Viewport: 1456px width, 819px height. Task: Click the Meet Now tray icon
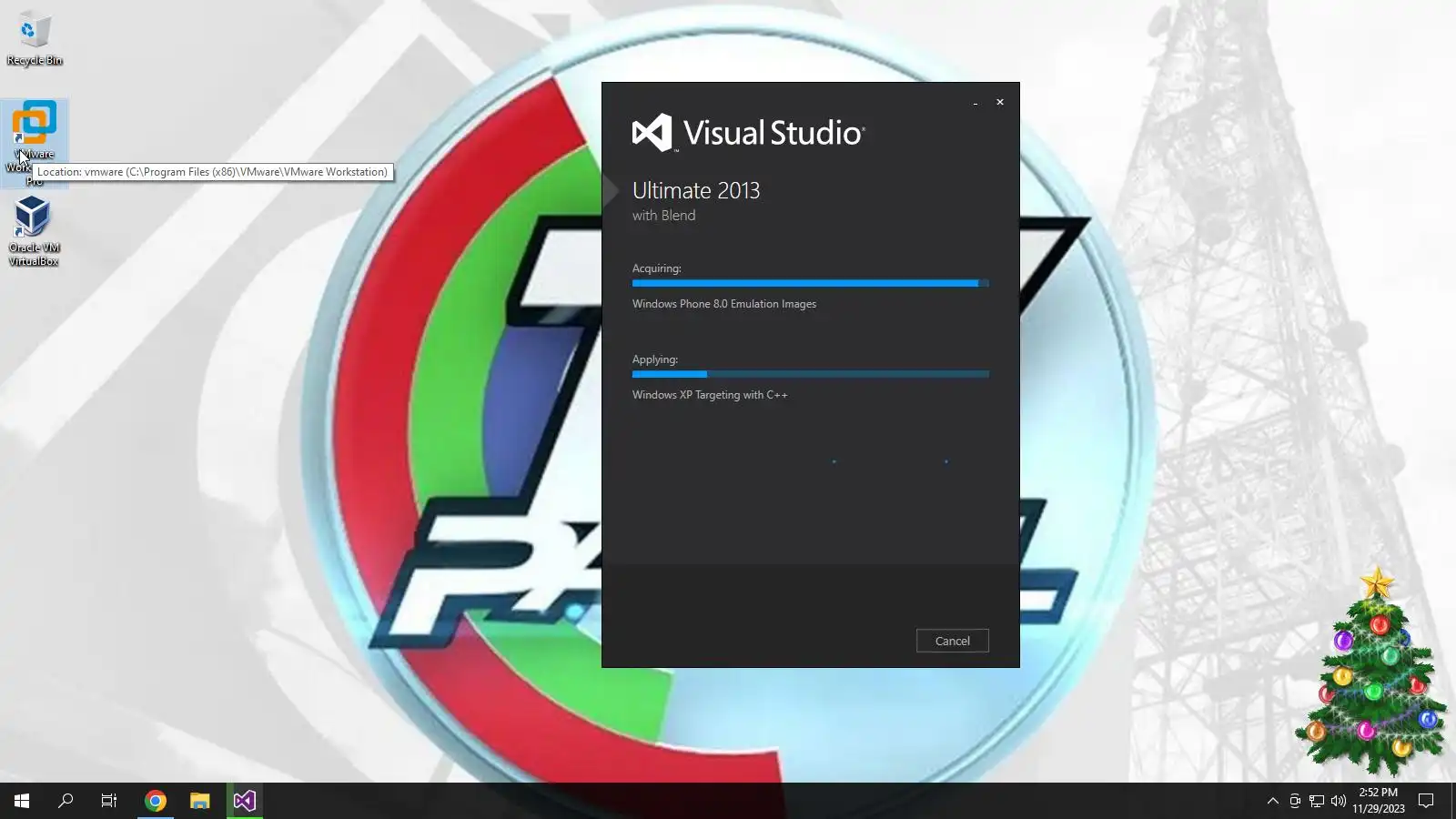pyautogui.click(x=1295, y=801)
